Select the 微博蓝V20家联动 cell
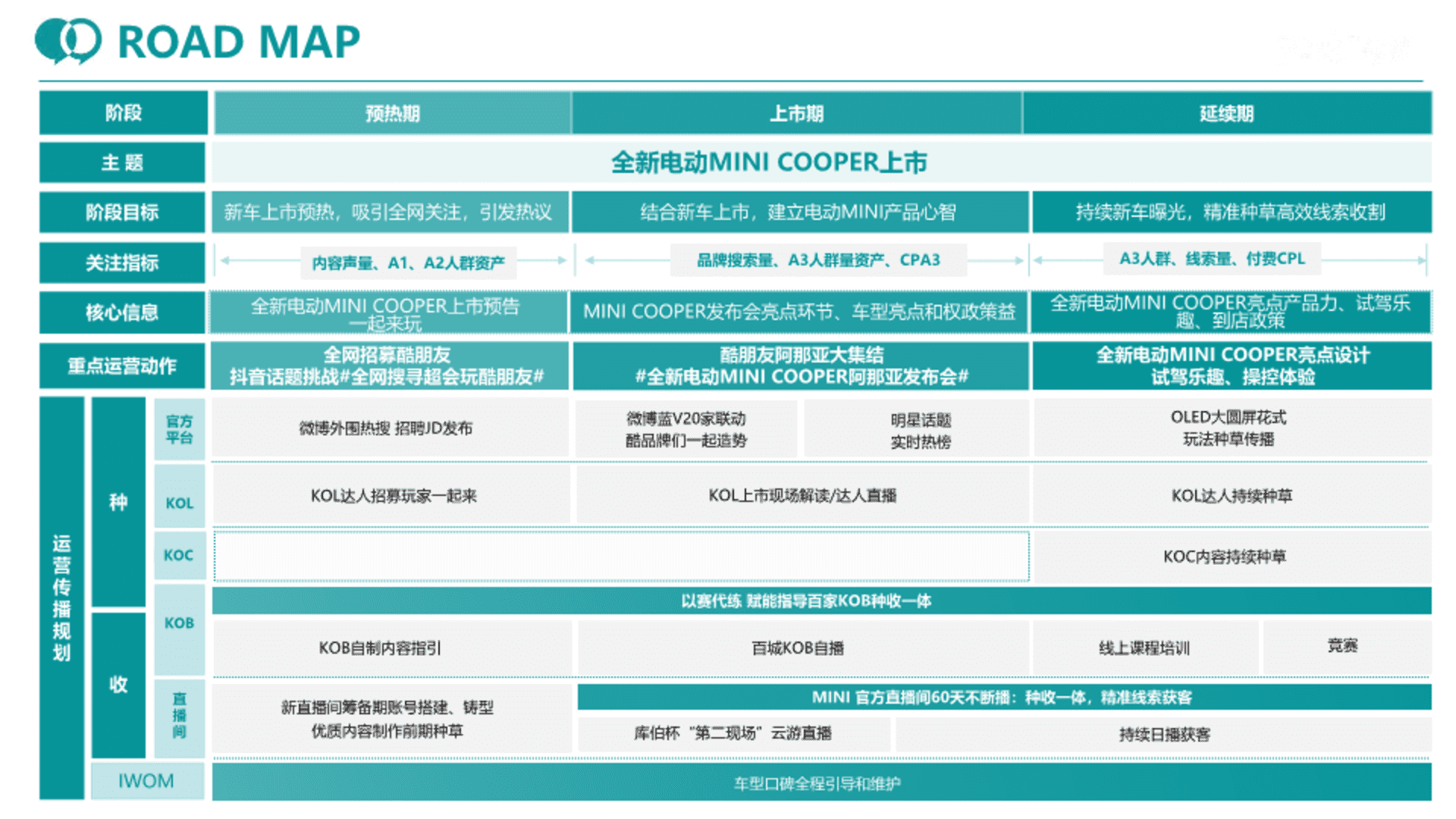The width and height of the screenshot is (1456, 819). coord(686,429)
